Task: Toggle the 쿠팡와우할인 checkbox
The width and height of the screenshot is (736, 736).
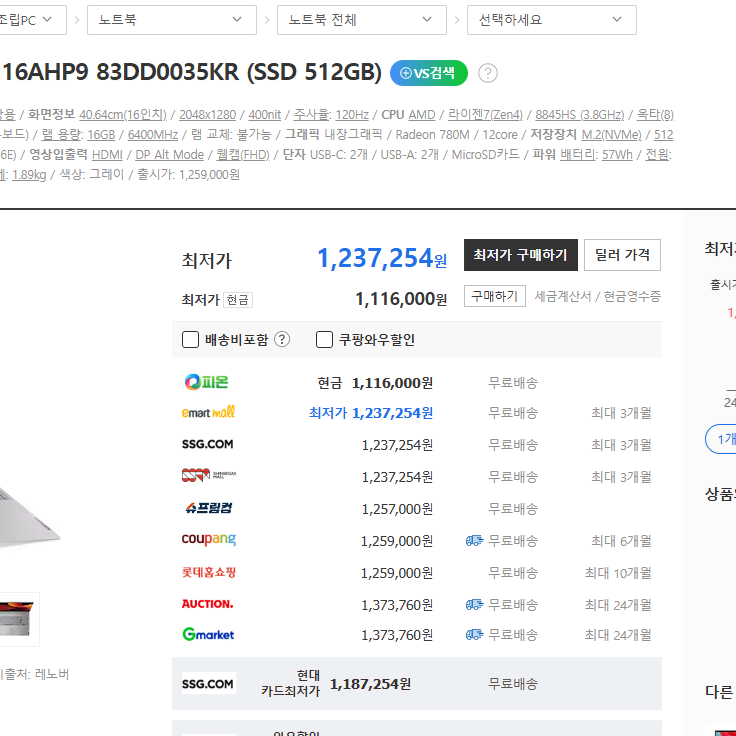Action: click(x=324, y=339)
